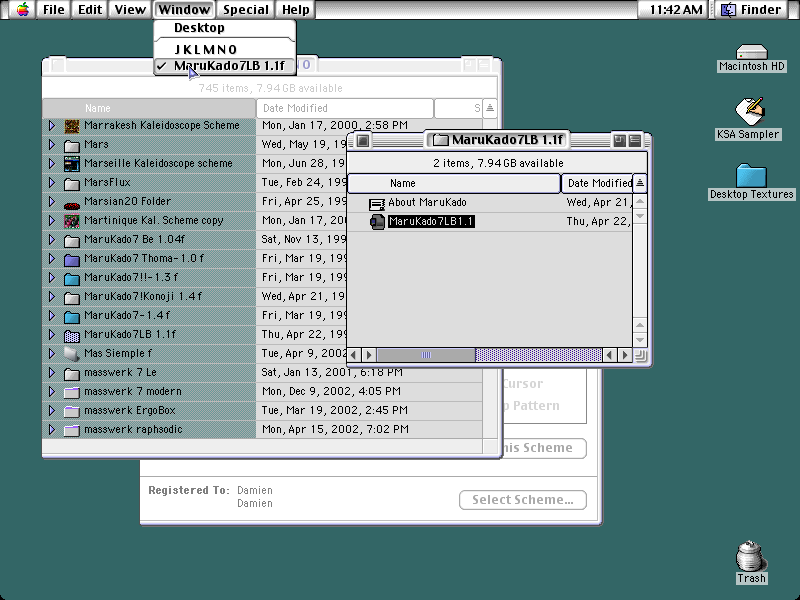Sort background list by Date Modified header
The height and width of the screenshot is (600, 800).
(344, 108)
